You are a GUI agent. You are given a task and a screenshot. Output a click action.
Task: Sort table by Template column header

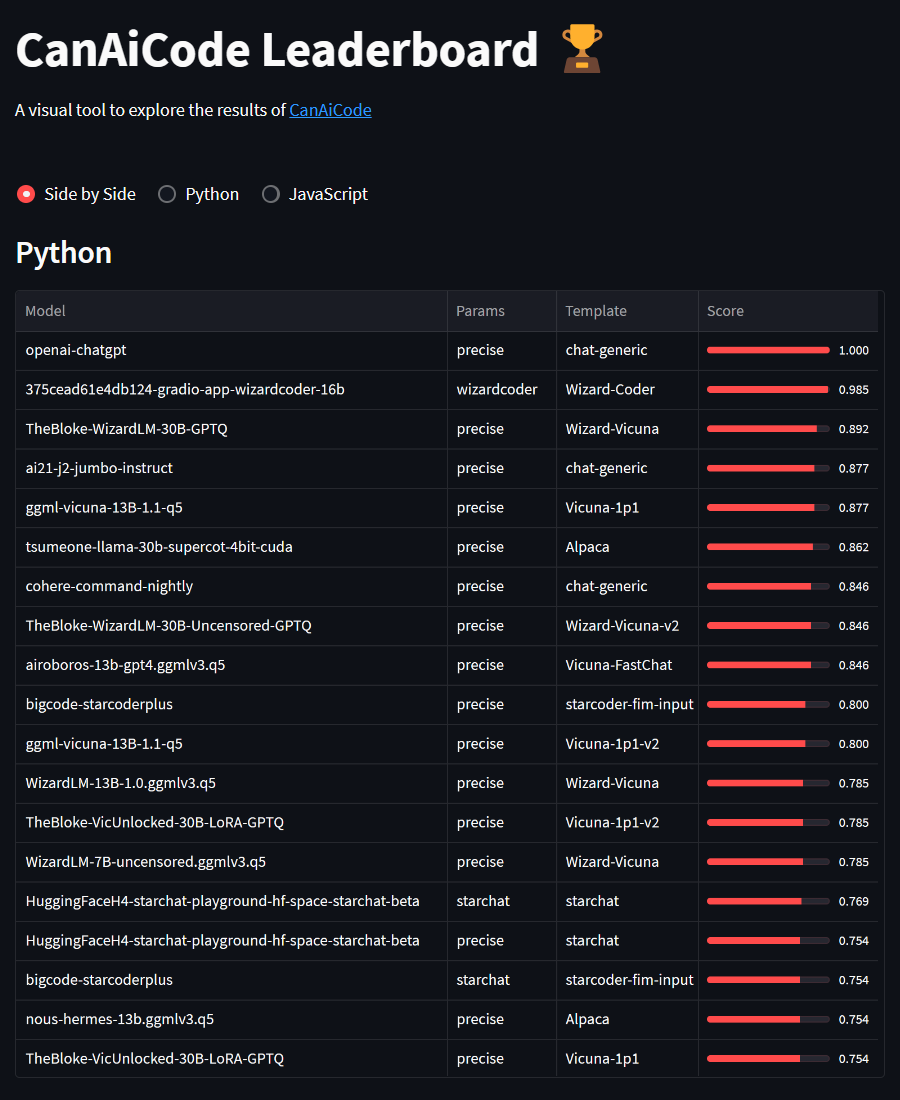click(627, 311)
